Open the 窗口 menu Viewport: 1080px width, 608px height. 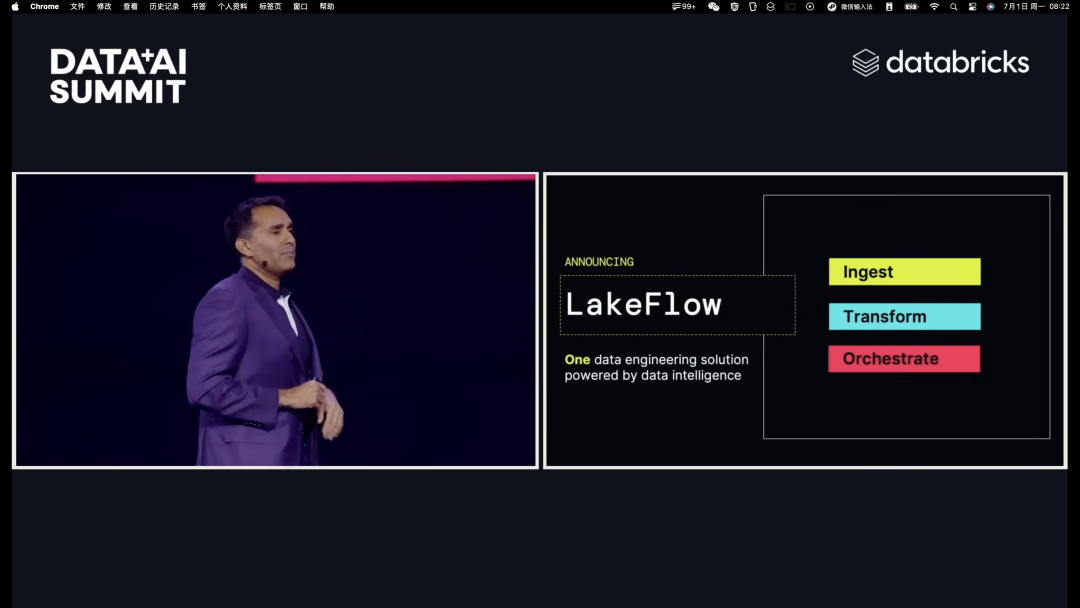point(300,6)
